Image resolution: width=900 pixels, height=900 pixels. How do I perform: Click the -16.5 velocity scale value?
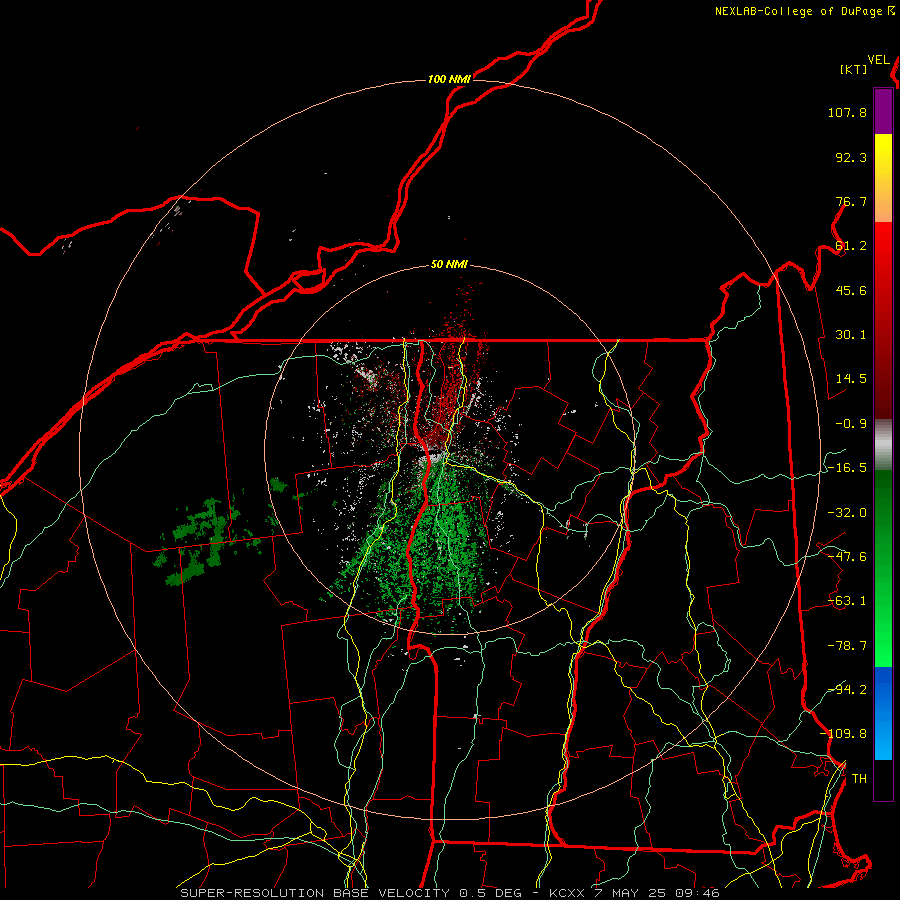tap(847, 468)
